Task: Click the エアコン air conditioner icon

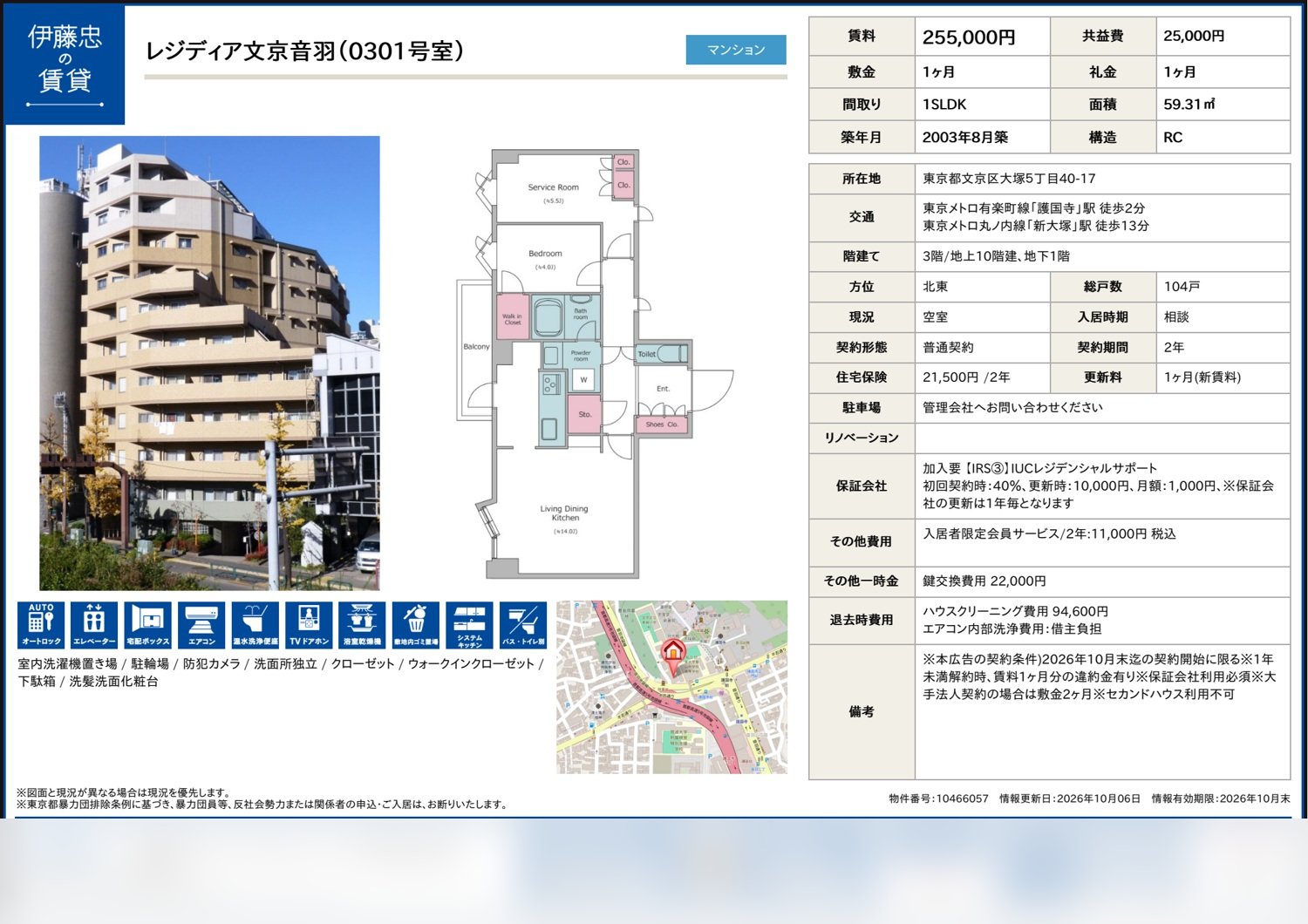Action: tap(201, 625)
